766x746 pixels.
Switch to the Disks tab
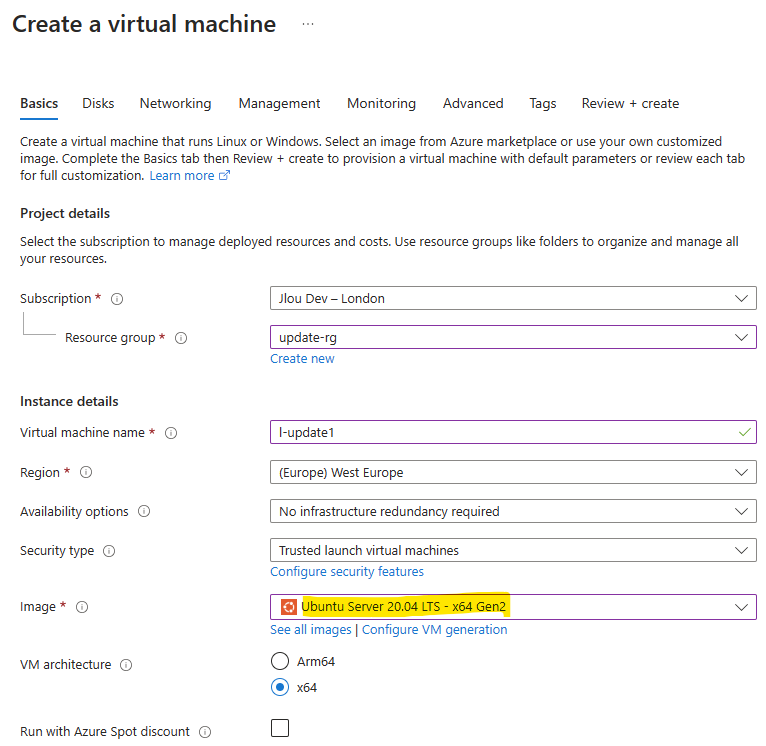[98, 104]
